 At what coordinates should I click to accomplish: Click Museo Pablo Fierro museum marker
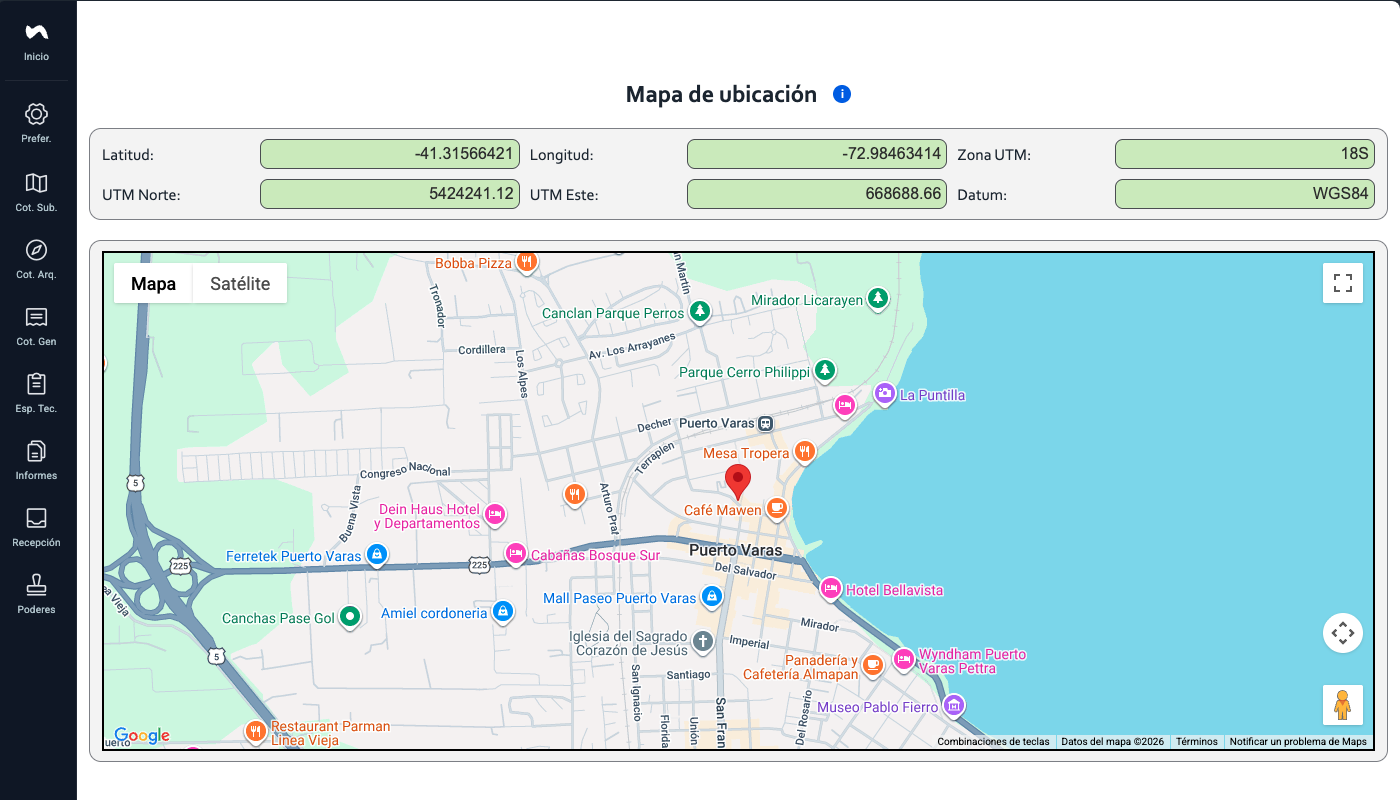954,706
